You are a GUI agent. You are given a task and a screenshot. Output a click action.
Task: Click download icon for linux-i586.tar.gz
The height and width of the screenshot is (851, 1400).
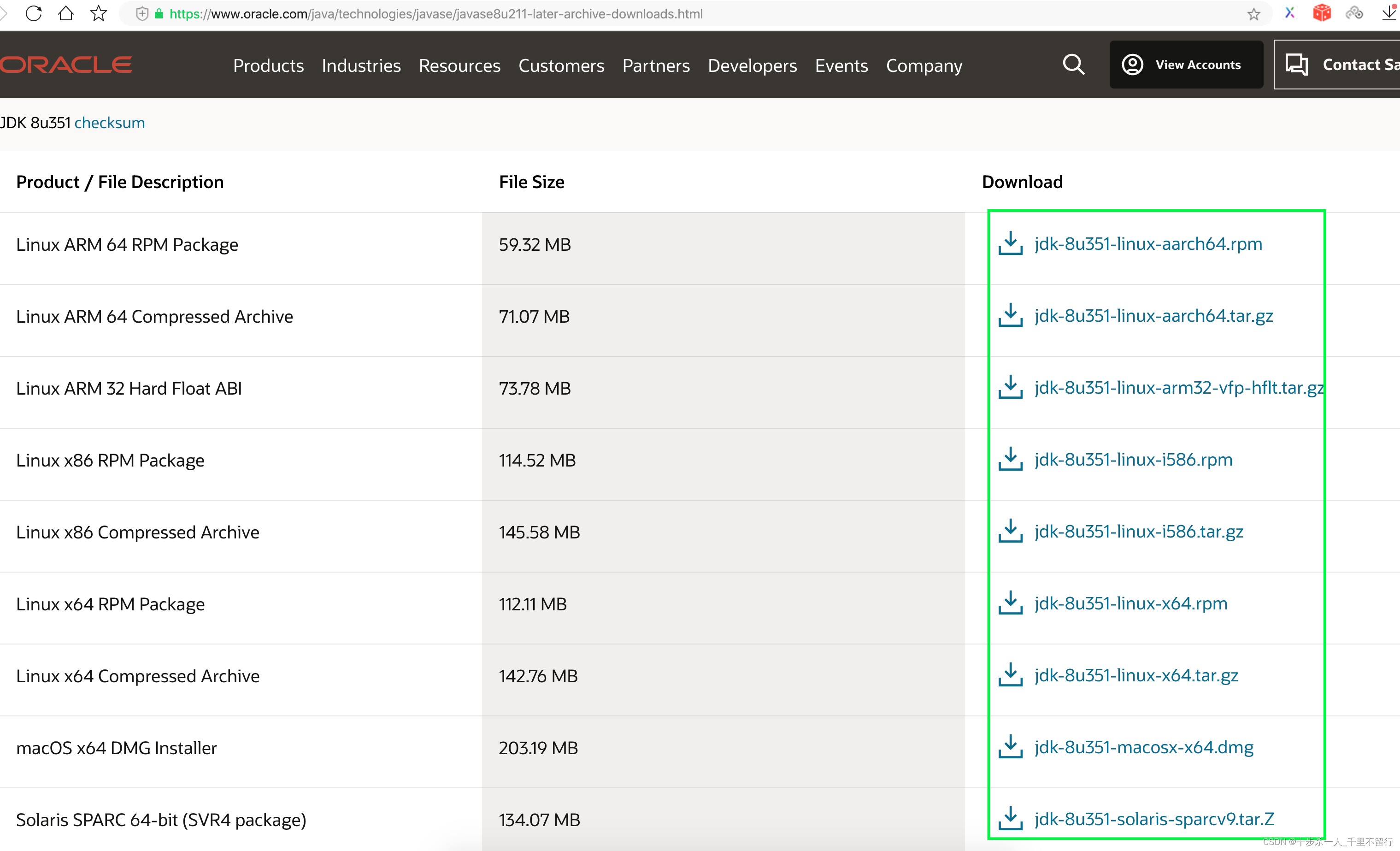(1010, 531)
